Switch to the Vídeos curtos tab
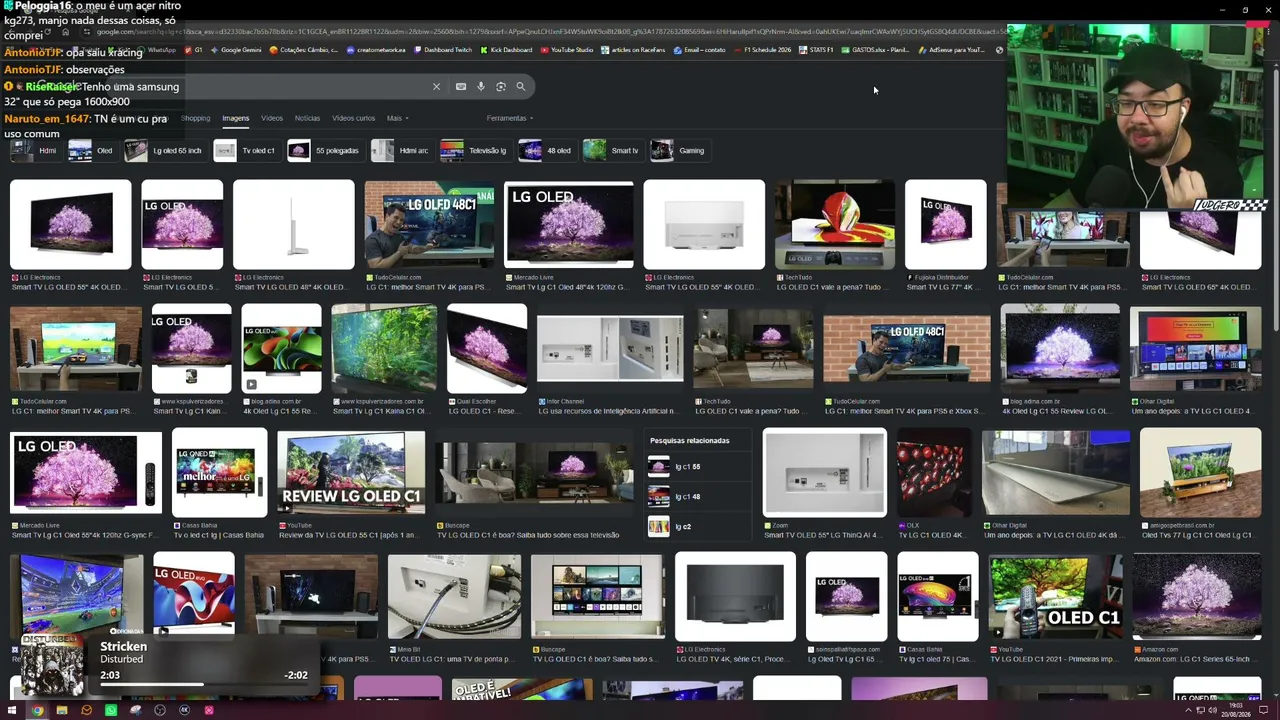This screenshot has height=720, width=1280. click(x=353, y=118)
